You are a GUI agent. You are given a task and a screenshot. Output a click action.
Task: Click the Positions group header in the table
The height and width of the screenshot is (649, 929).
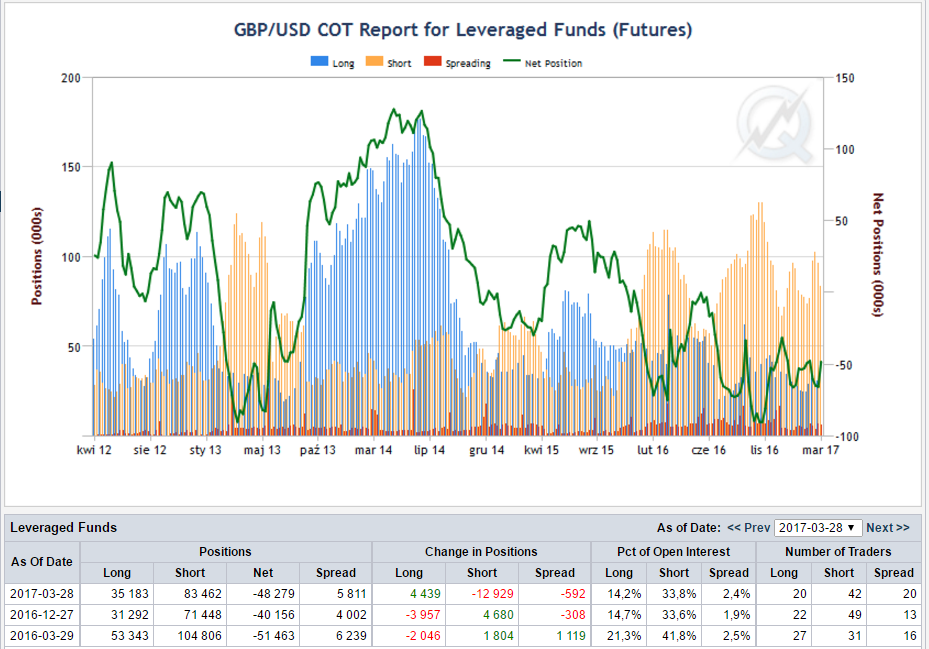[226, 551]
